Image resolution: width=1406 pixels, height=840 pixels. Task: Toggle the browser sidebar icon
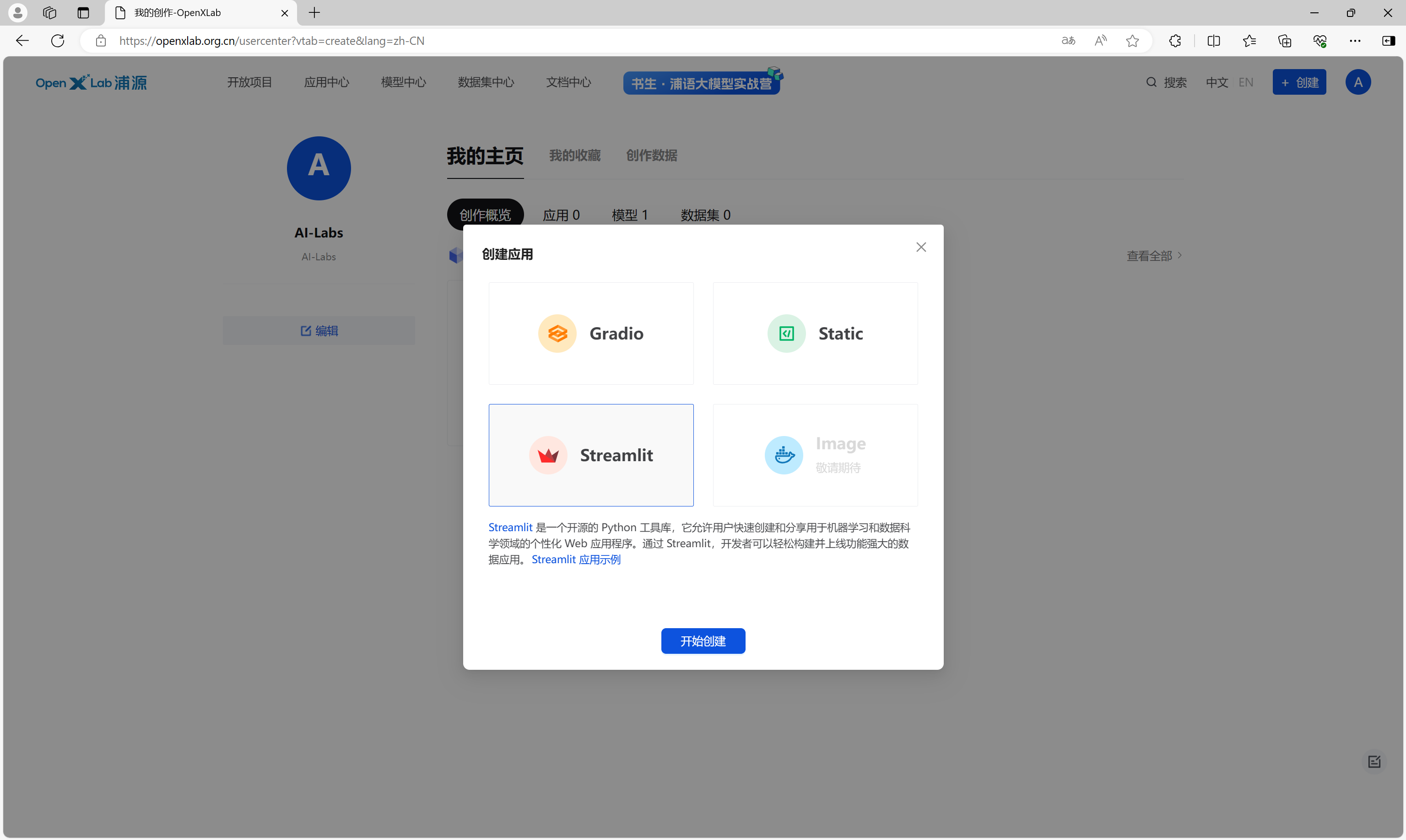1389,41
